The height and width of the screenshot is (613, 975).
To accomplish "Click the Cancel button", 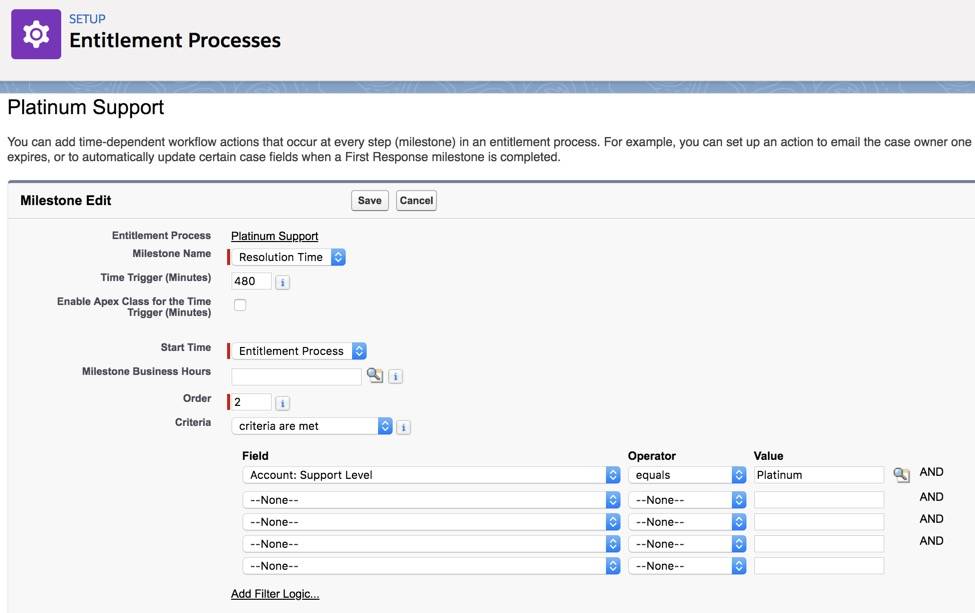I will (x=416, y=200).
